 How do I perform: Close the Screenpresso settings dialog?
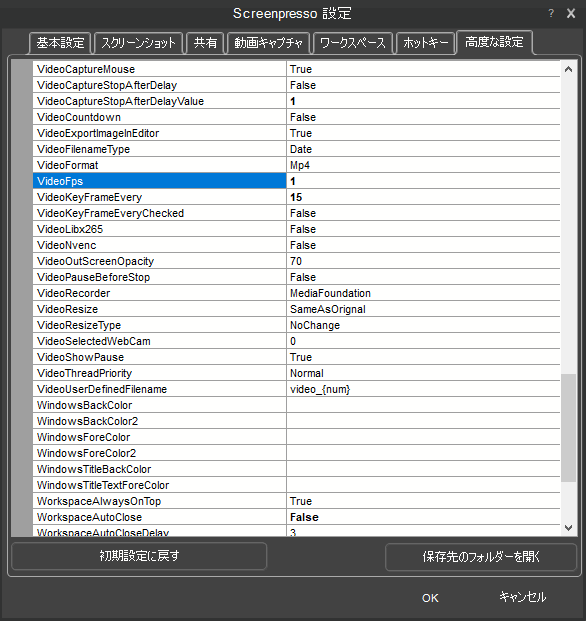point(571,13)
